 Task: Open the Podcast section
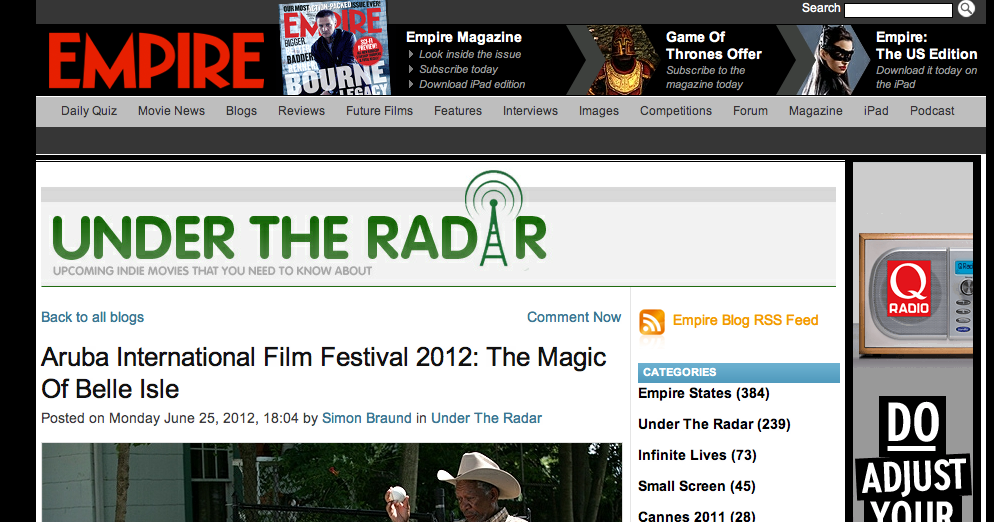pyautogui.click(x=932, y=111)
